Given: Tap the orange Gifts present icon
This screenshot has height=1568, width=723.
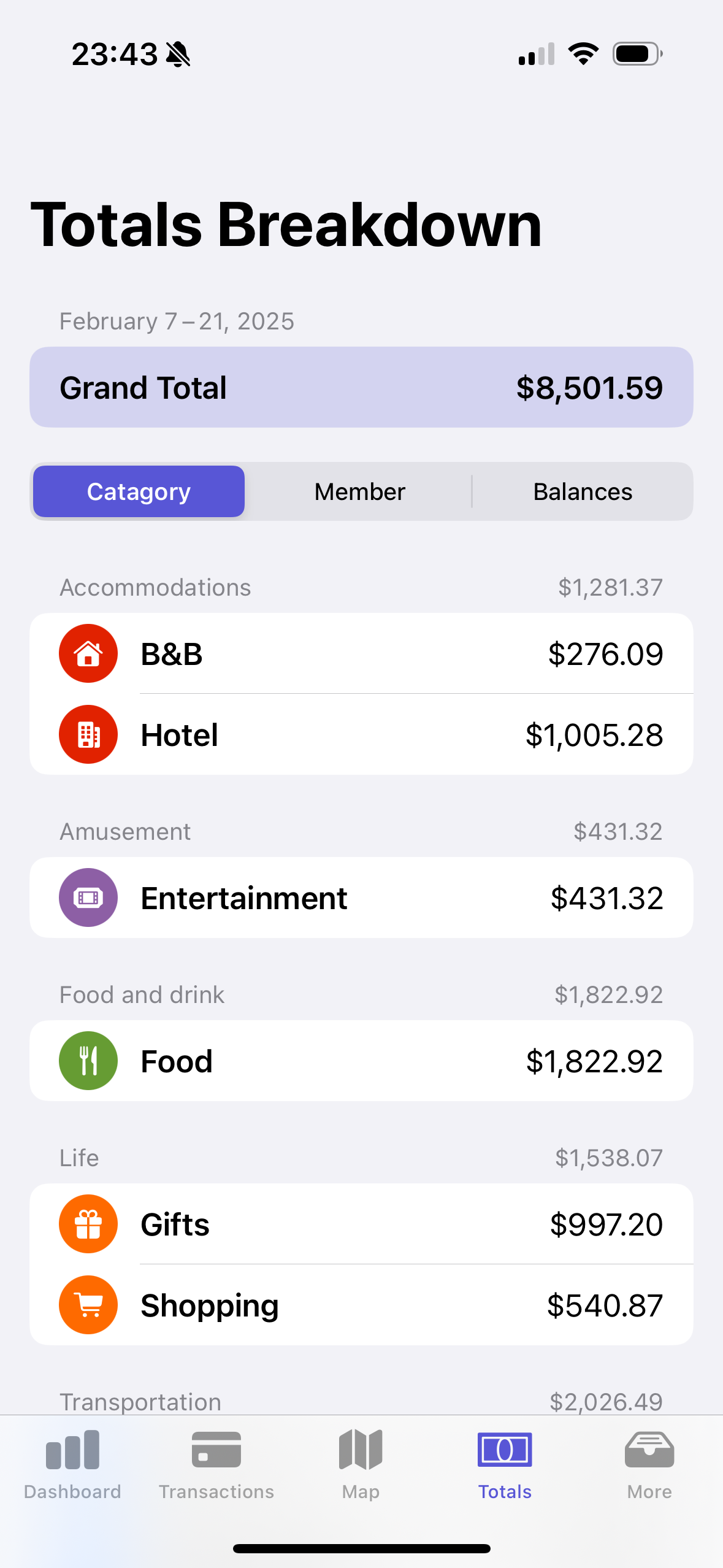Looking at the screenshot, I should (x=88, y=1224).
